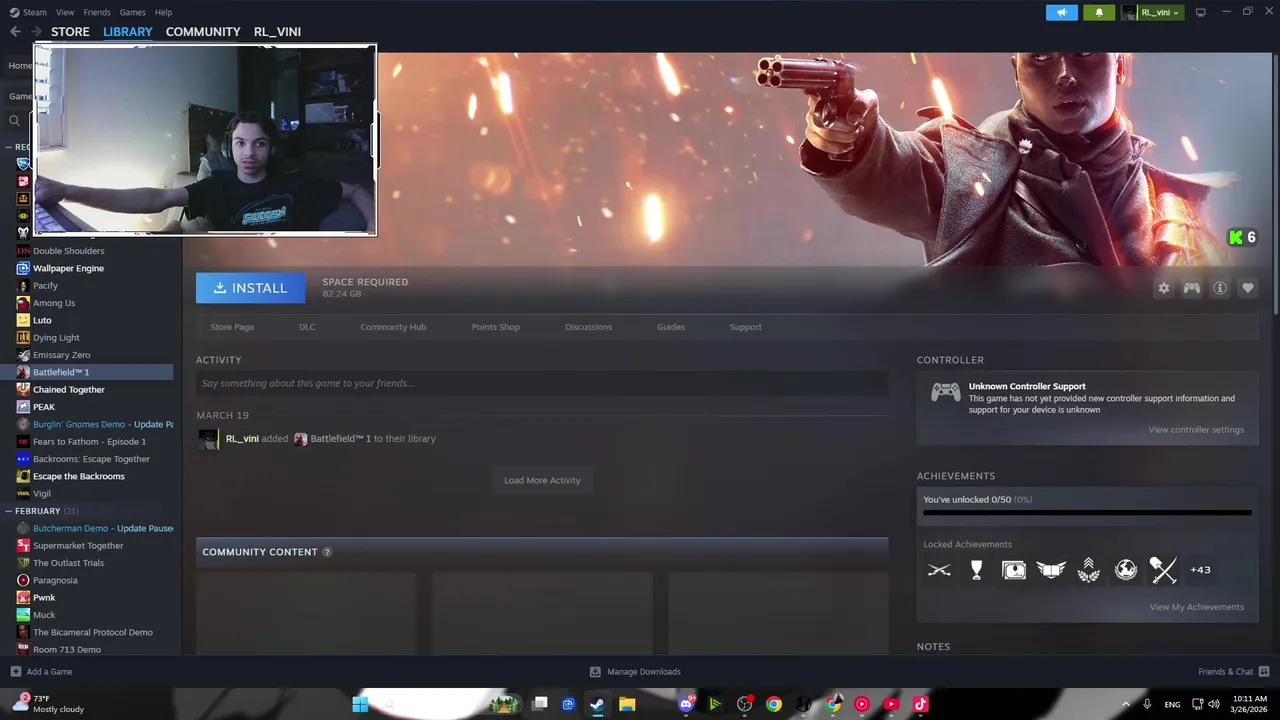Click the PEAK game icon
The image size is (1280, 720).
coord(23,407)
